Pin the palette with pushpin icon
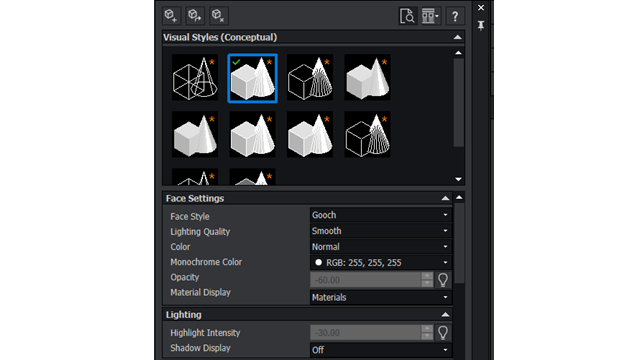This screenshot has width=640, height=360. [481, 26]
